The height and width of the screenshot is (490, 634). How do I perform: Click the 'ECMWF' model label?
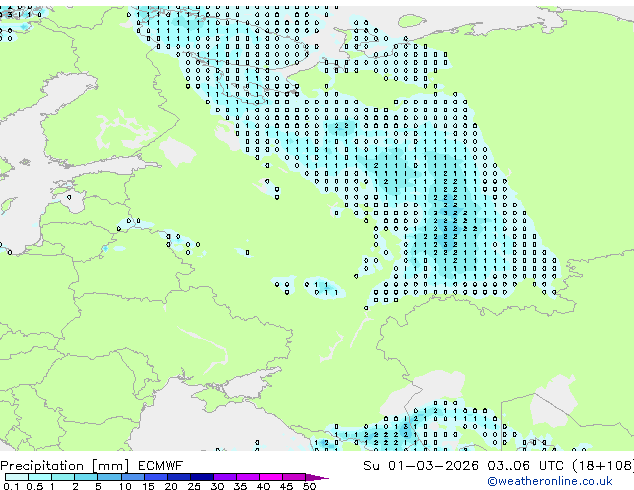(161, 466)
